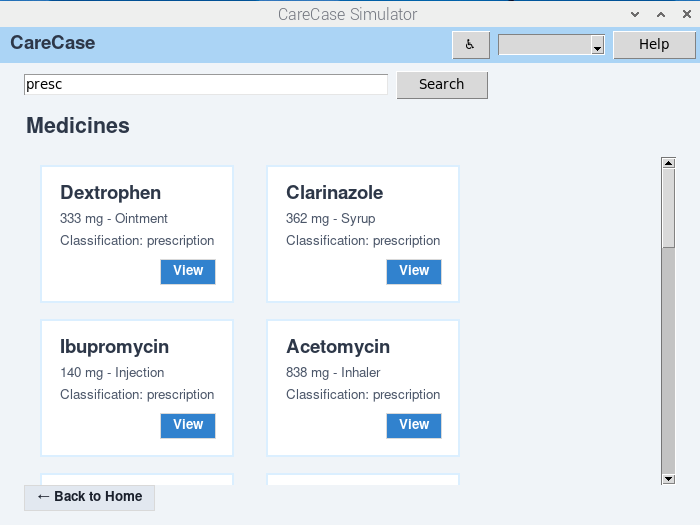
Task: View the Acetomycin medicine details
Action: pos(414,425)
